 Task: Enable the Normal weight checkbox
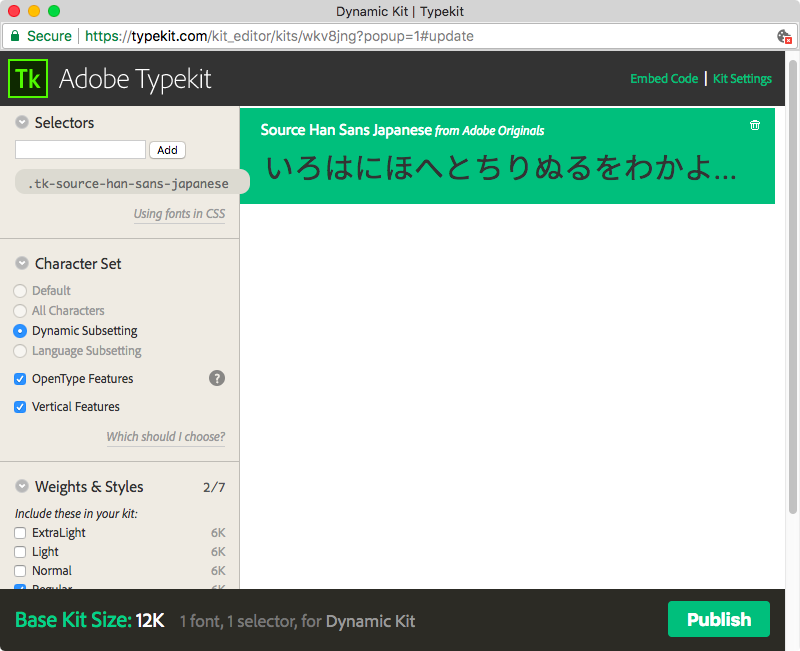tap(20, 571)
